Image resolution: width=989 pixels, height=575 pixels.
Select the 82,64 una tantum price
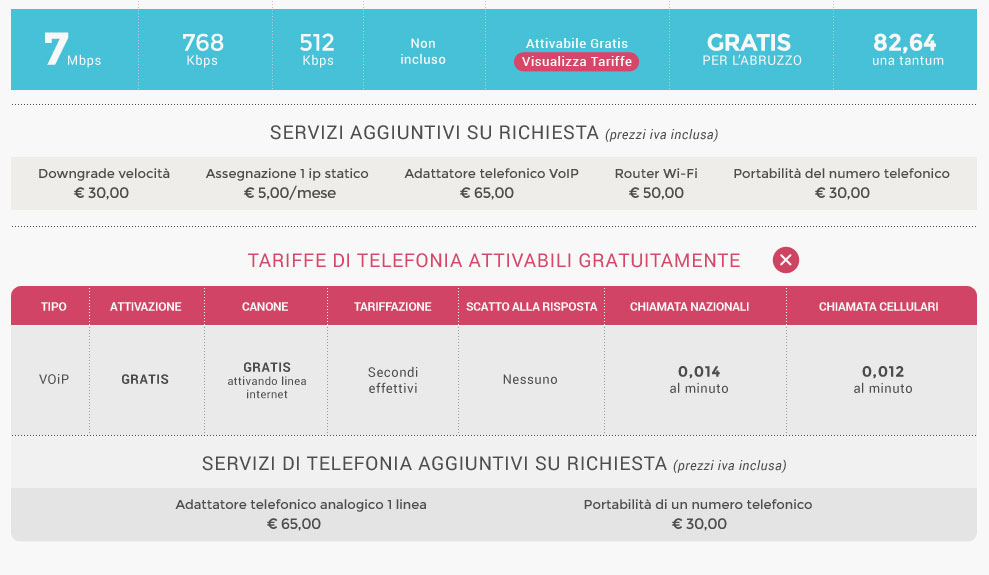pyautogui.click(x=906, y=49)
